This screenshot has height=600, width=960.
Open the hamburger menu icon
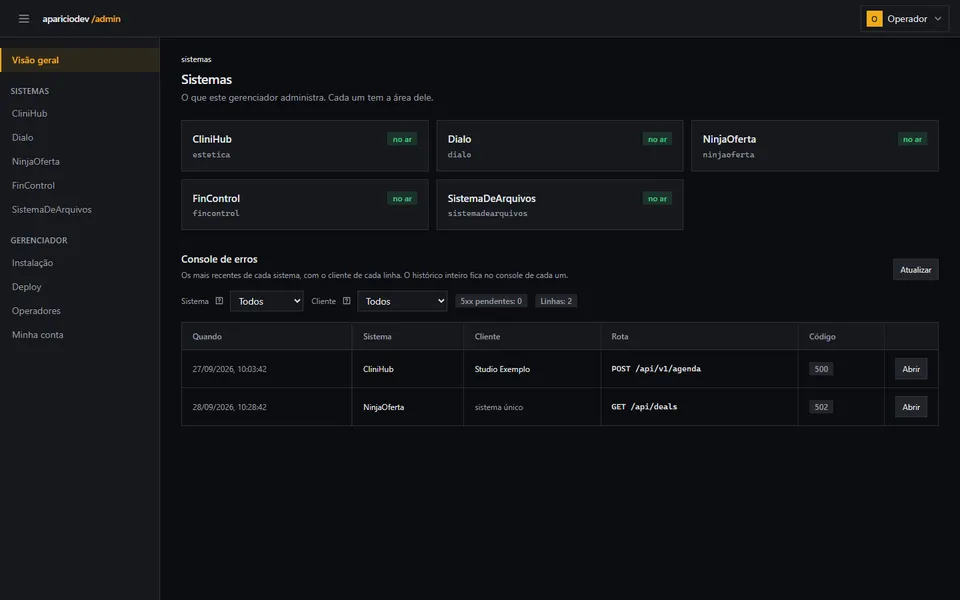coord(24,19)
